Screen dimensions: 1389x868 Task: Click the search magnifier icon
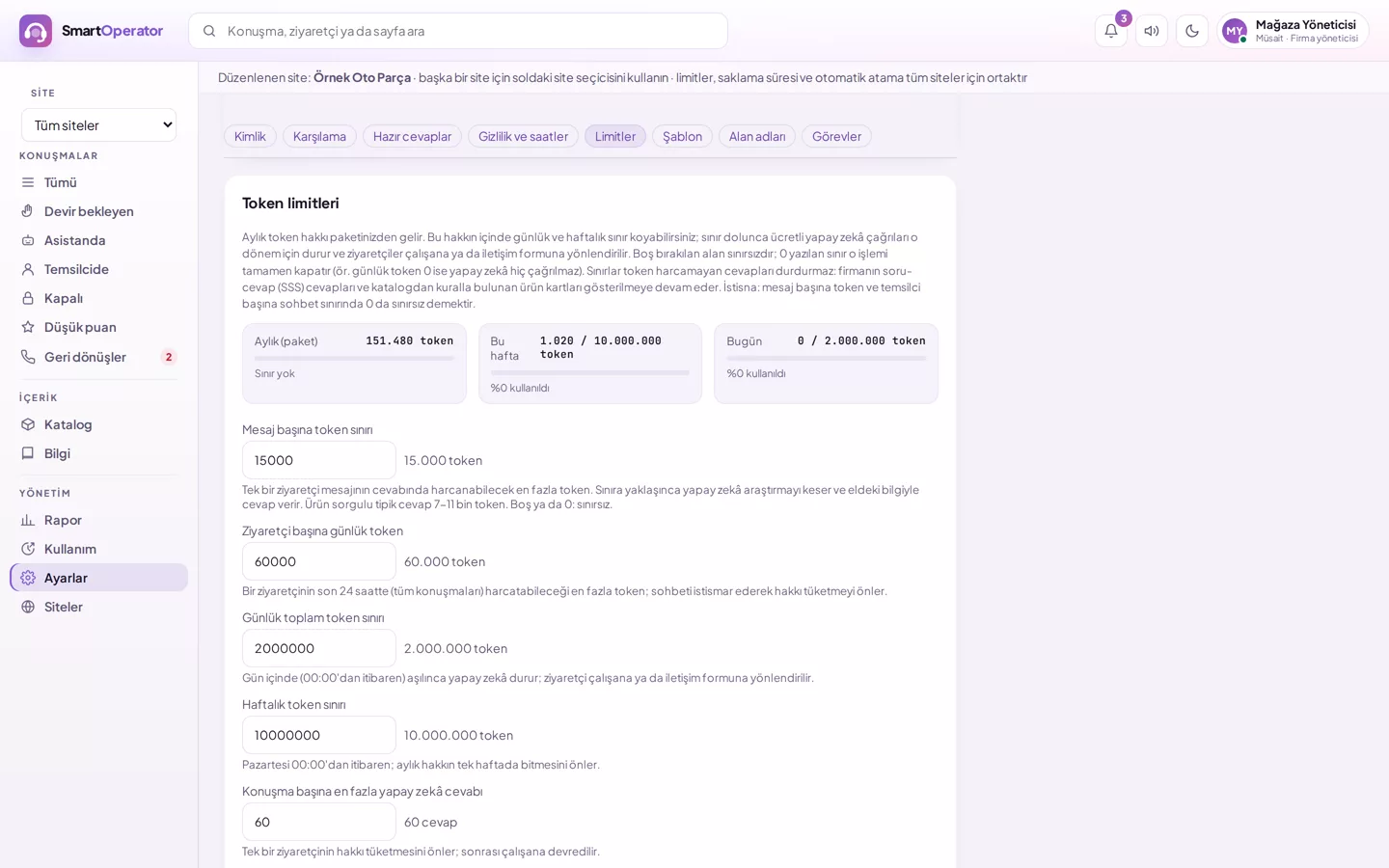[209, 31]
